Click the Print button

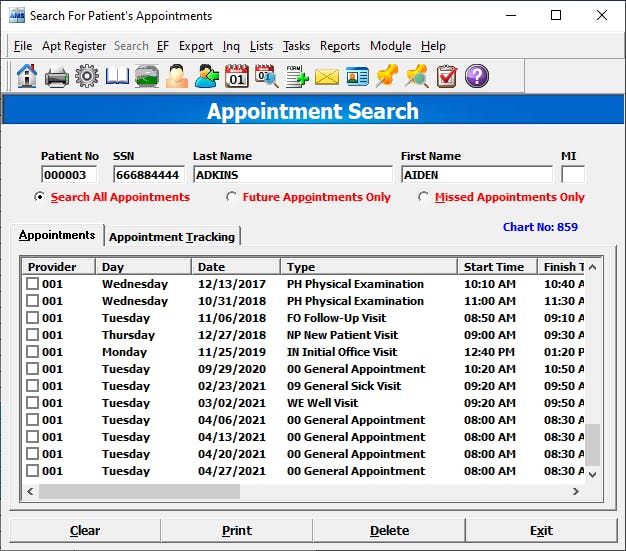[x=237, y=530]
